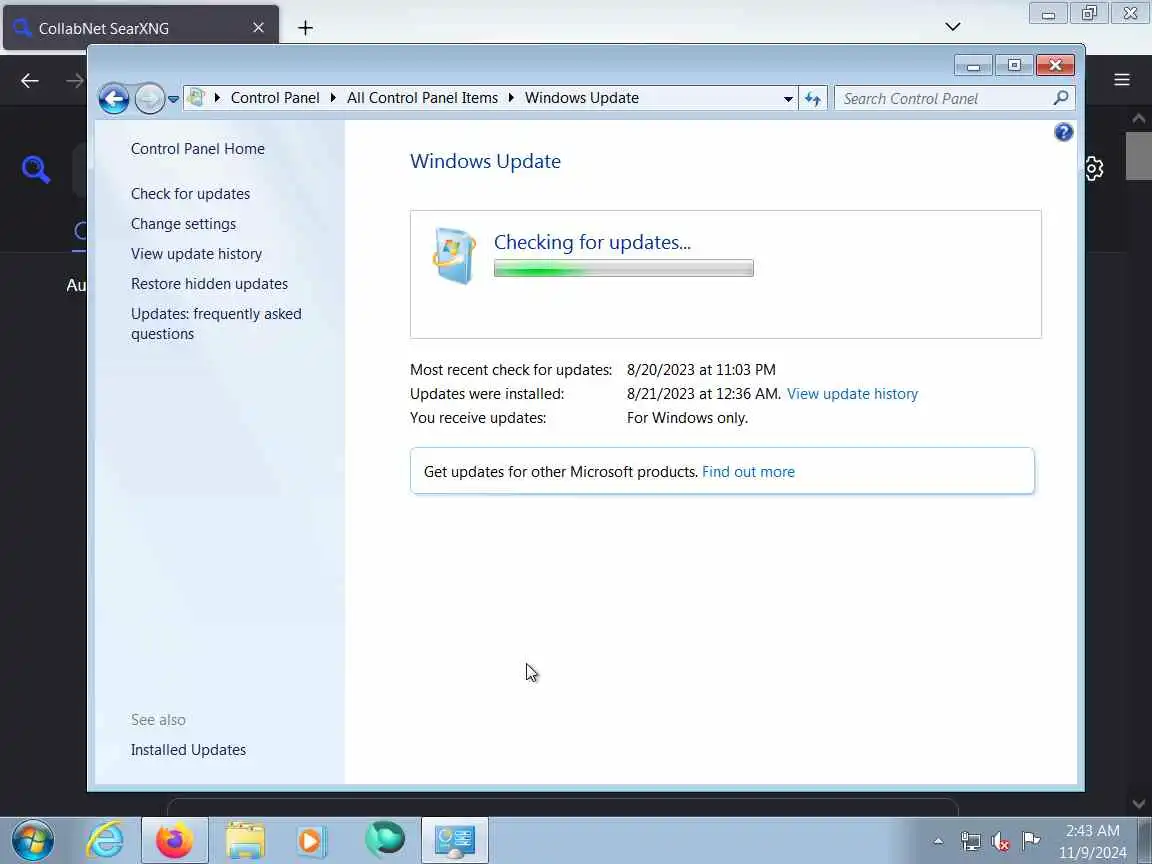Click View update history next to install date
This screenshot has width=1152, height=864.
click(852, 394)
